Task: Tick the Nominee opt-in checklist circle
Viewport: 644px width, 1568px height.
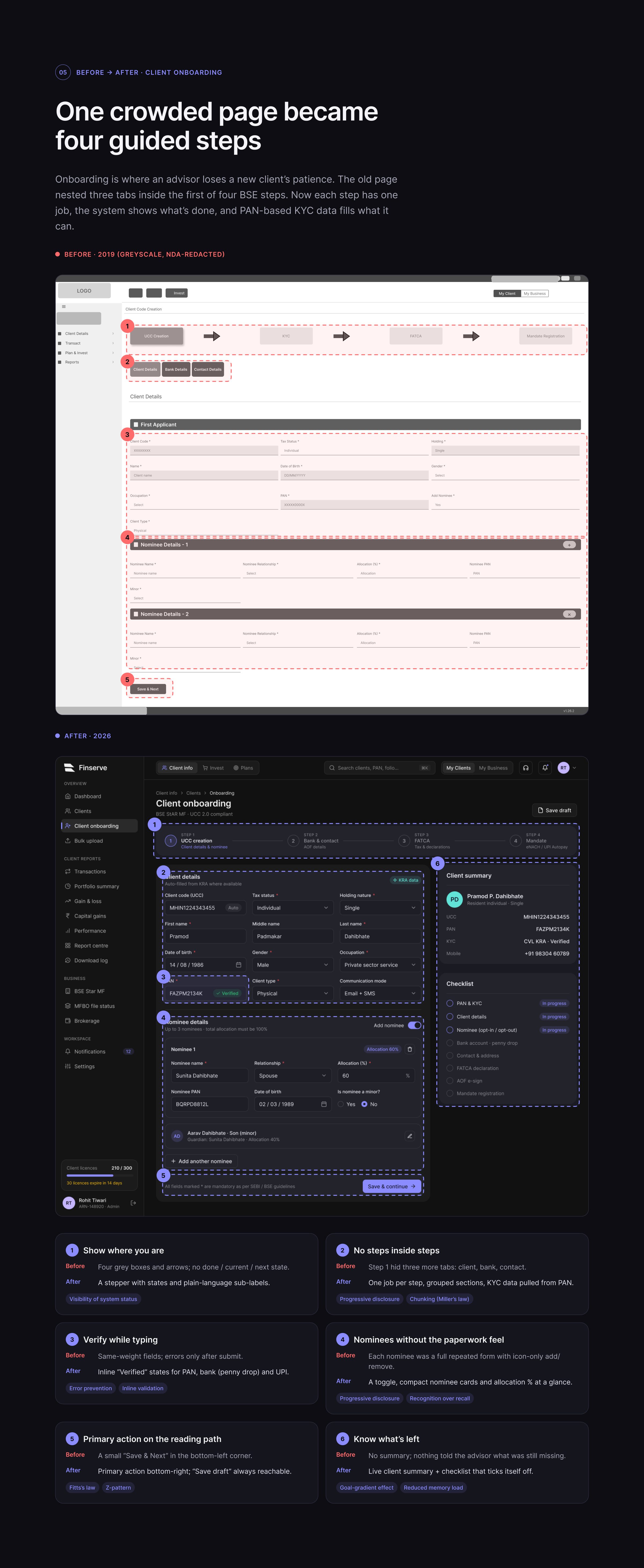Action: (450, 1030)
